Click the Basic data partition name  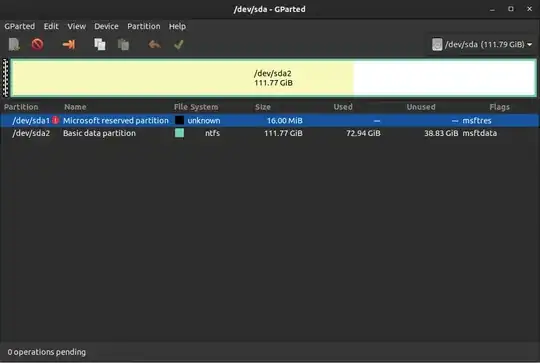tap(99, 133)
